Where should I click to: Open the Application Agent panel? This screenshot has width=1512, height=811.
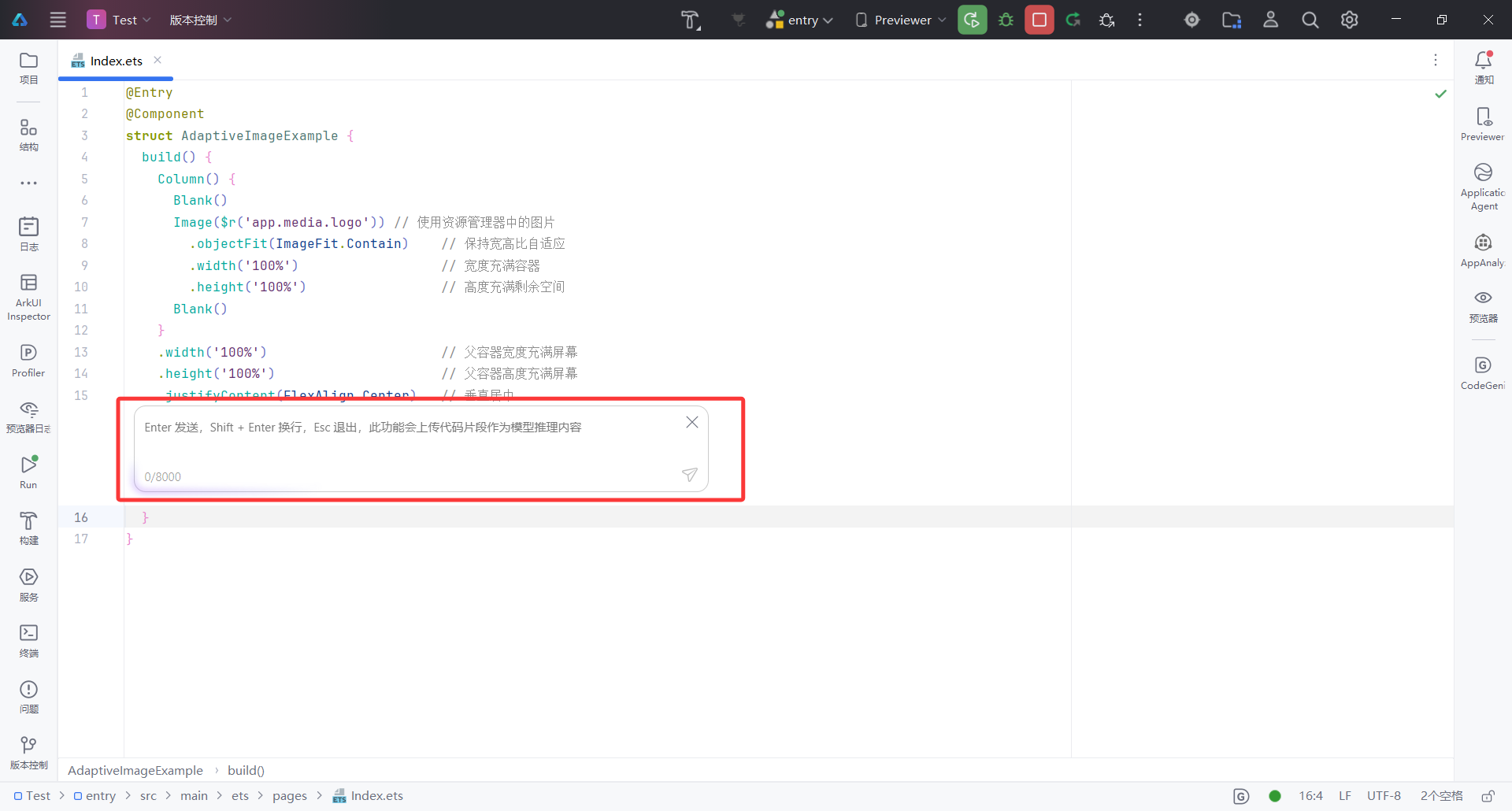point(1483,187)
